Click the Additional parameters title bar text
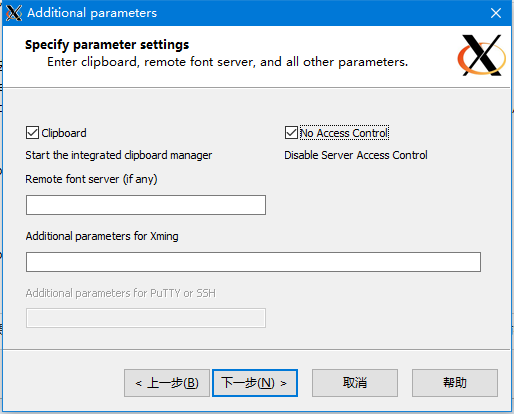Viewport: 514px width, 414px height. (92, 13)
